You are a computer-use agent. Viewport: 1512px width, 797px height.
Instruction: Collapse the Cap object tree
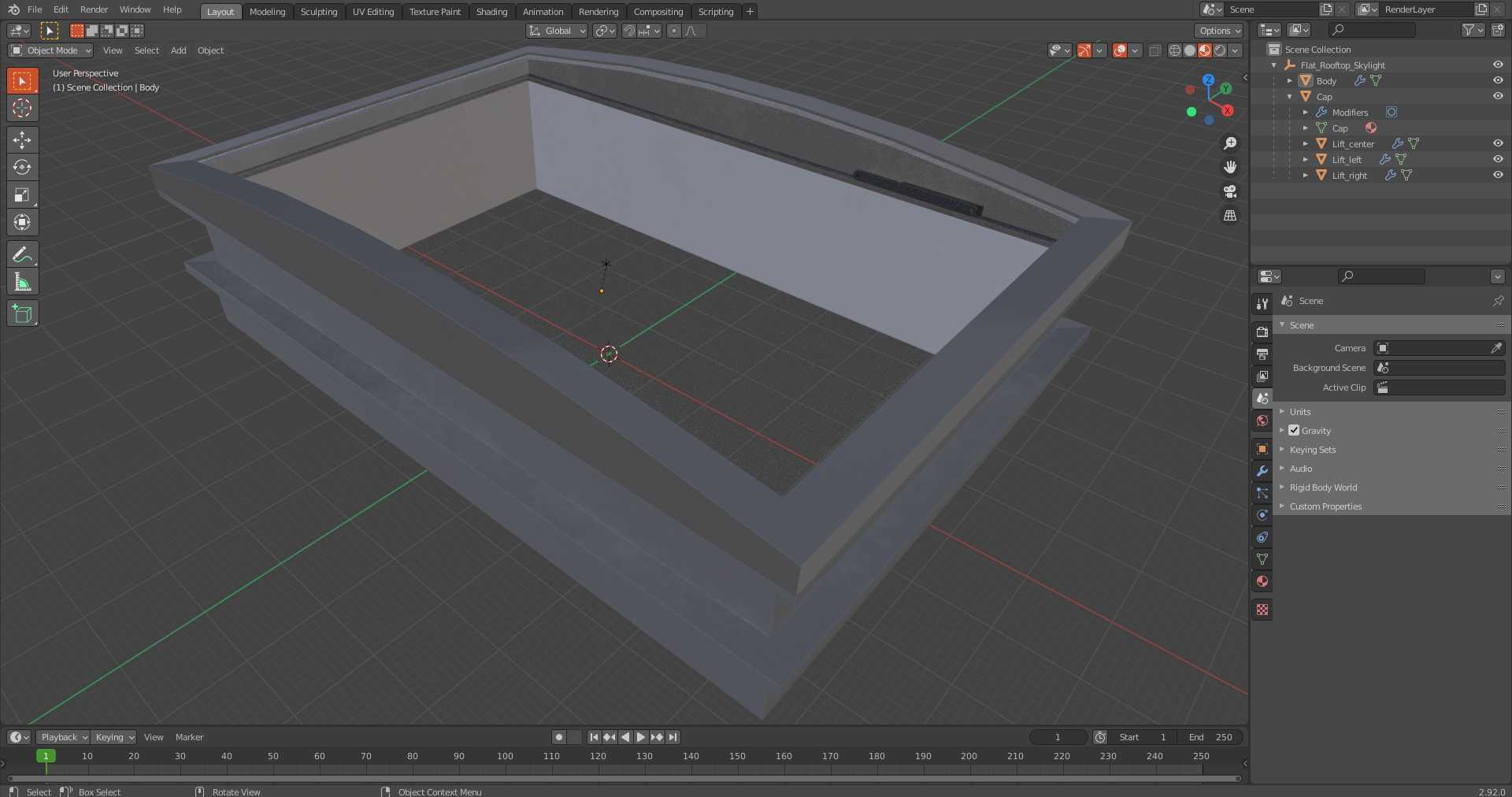pos(1289,96)
